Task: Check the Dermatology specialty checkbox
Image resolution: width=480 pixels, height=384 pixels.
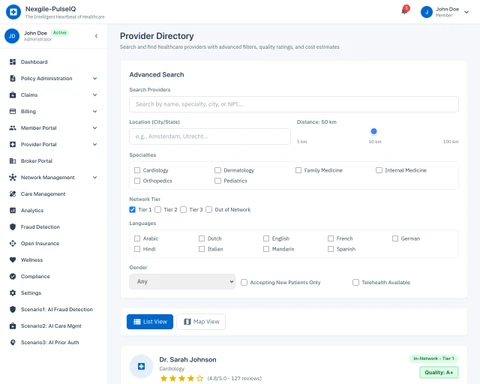Action: (x=218, y=170)
